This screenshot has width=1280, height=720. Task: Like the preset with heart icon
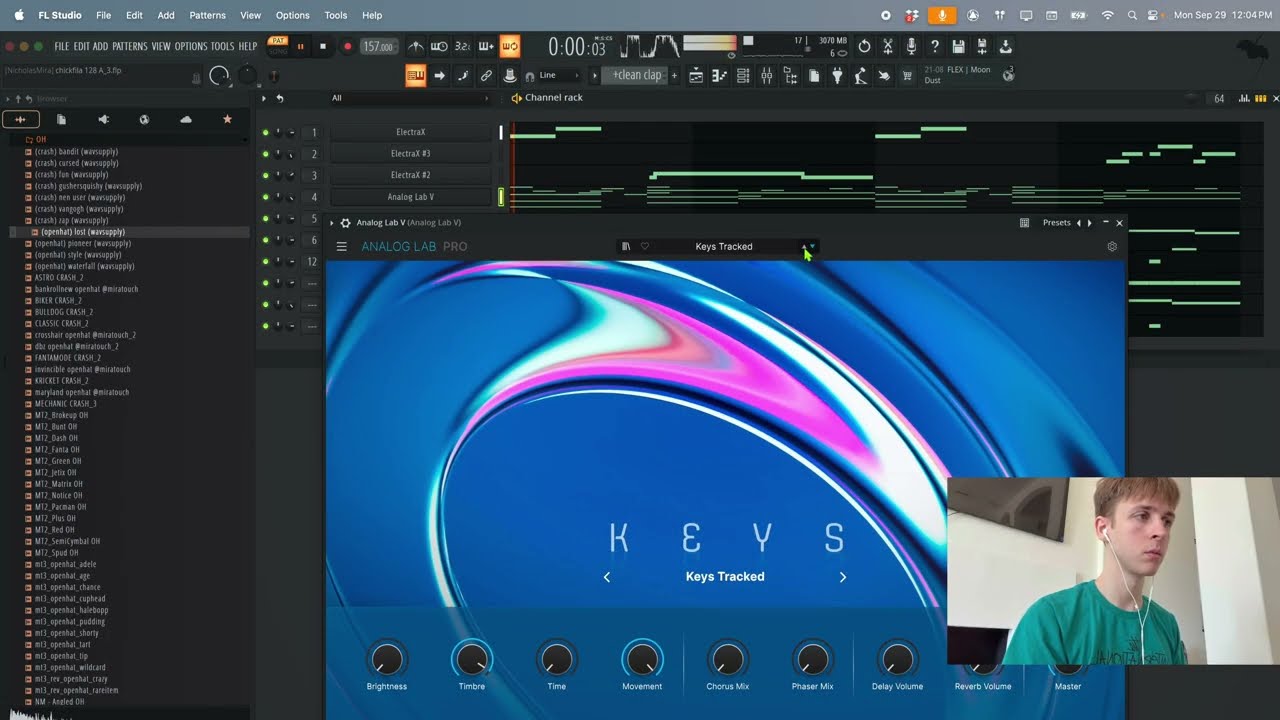coord(645,247)
